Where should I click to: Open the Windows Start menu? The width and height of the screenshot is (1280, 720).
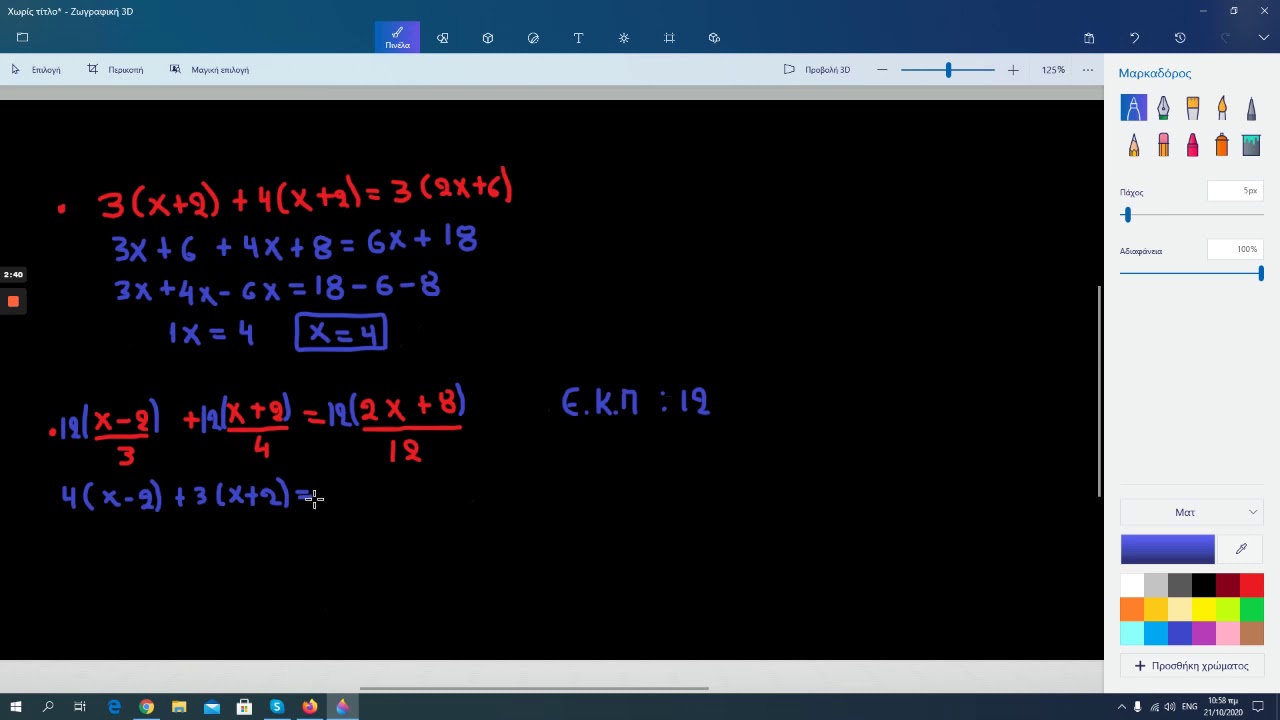click(15, 707)
